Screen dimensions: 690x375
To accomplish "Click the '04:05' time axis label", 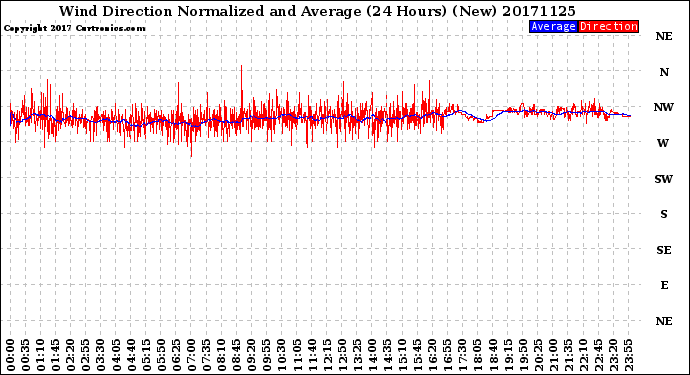I will (116, 355).
